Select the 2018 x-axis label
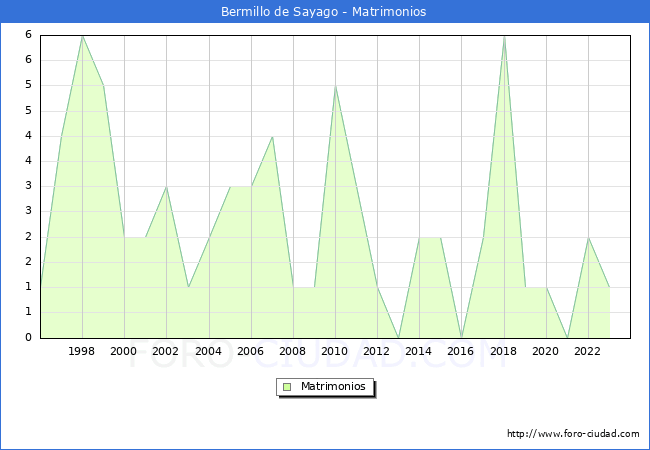650x450 pixels. point(504,351)
